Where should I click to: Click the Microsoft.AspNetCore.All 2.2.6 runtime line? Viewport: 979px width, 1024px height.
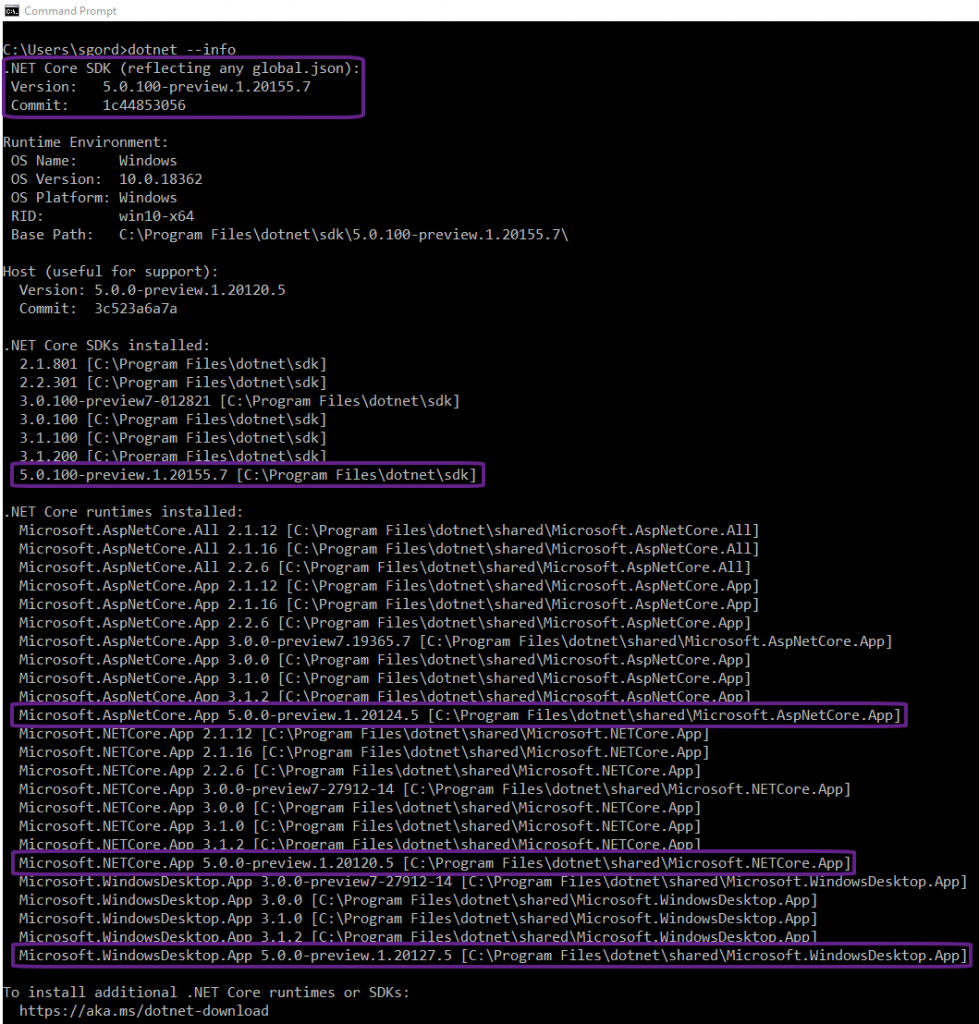pos(384,567)
